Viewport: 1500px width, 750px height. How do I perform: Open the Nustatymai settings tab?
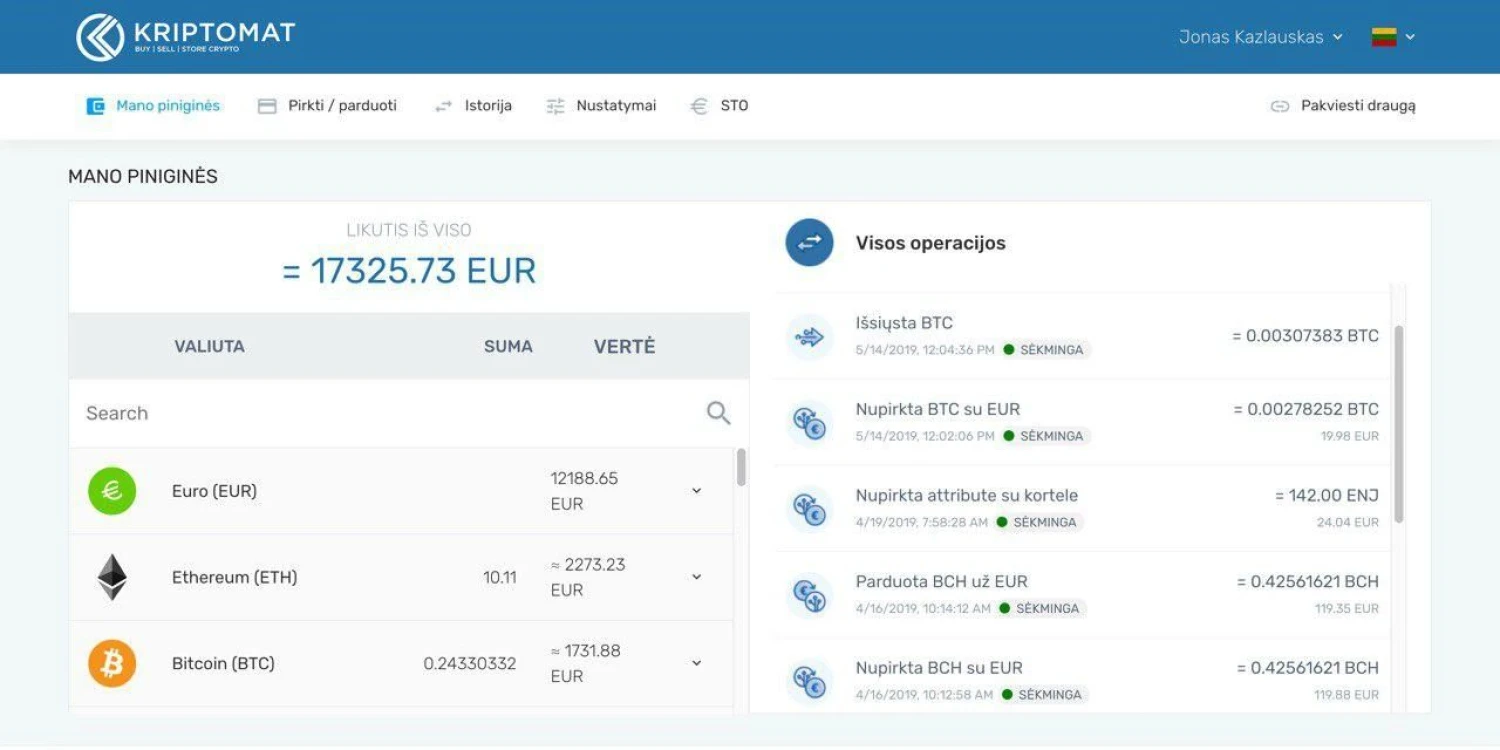(x=602, y=106)
